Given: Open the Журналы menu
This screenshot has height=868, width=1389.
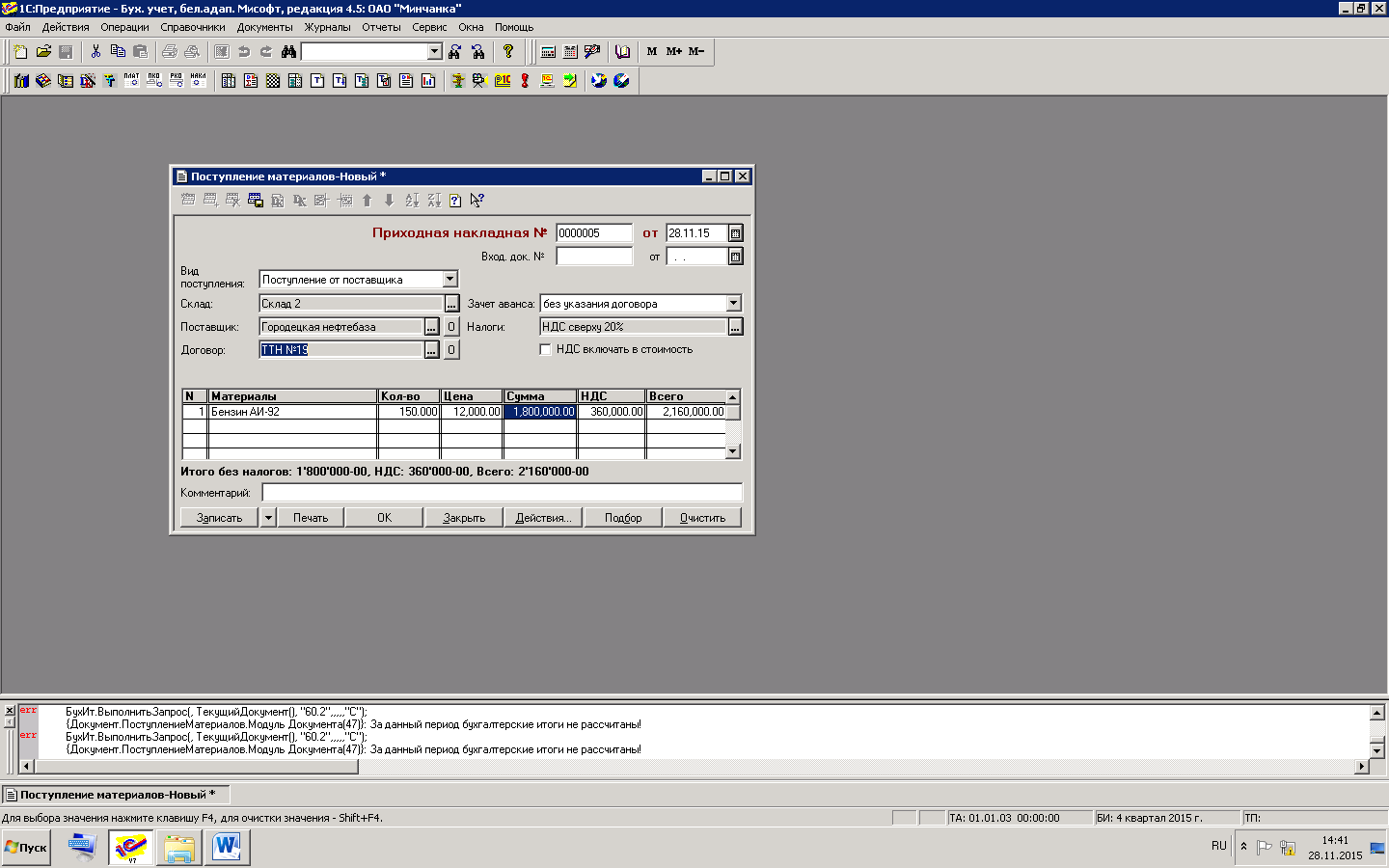Looking at the screenshot, I should (328, 27).
